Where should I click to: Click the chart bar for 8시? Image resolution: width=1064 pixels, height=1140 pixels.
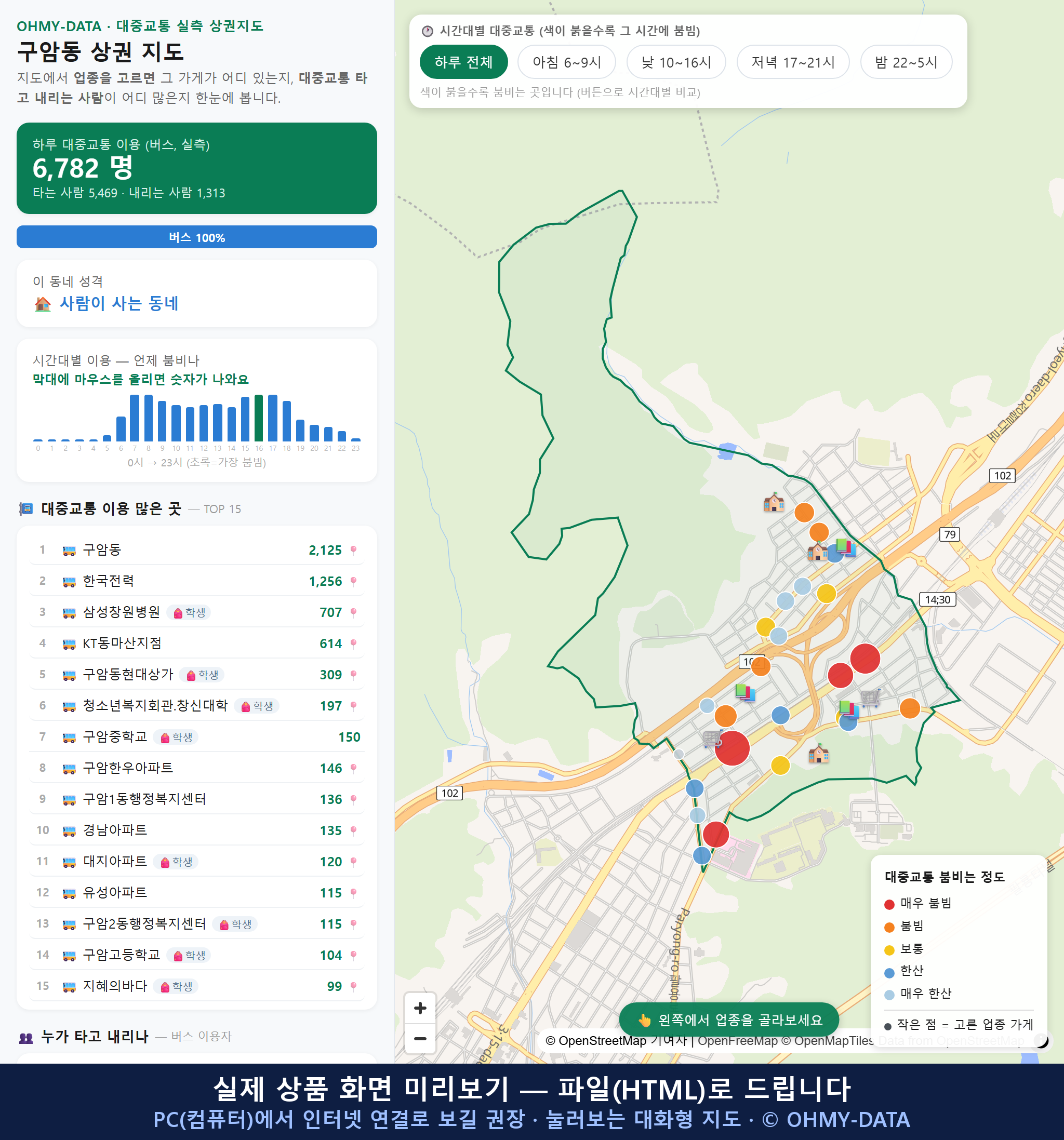(x=149, y=418)
